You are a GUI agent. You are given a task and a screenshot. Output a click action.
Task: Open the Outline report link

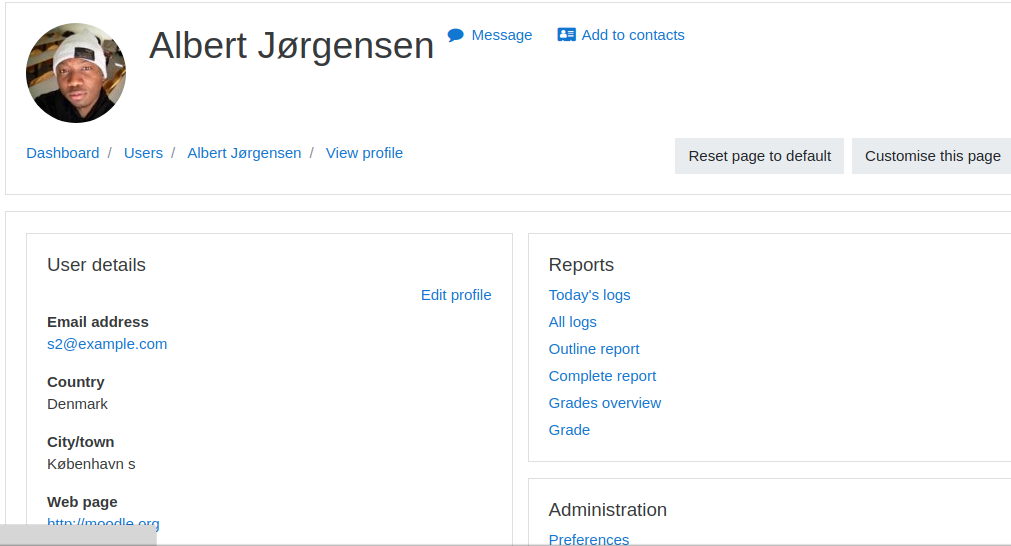click(594, 349)
